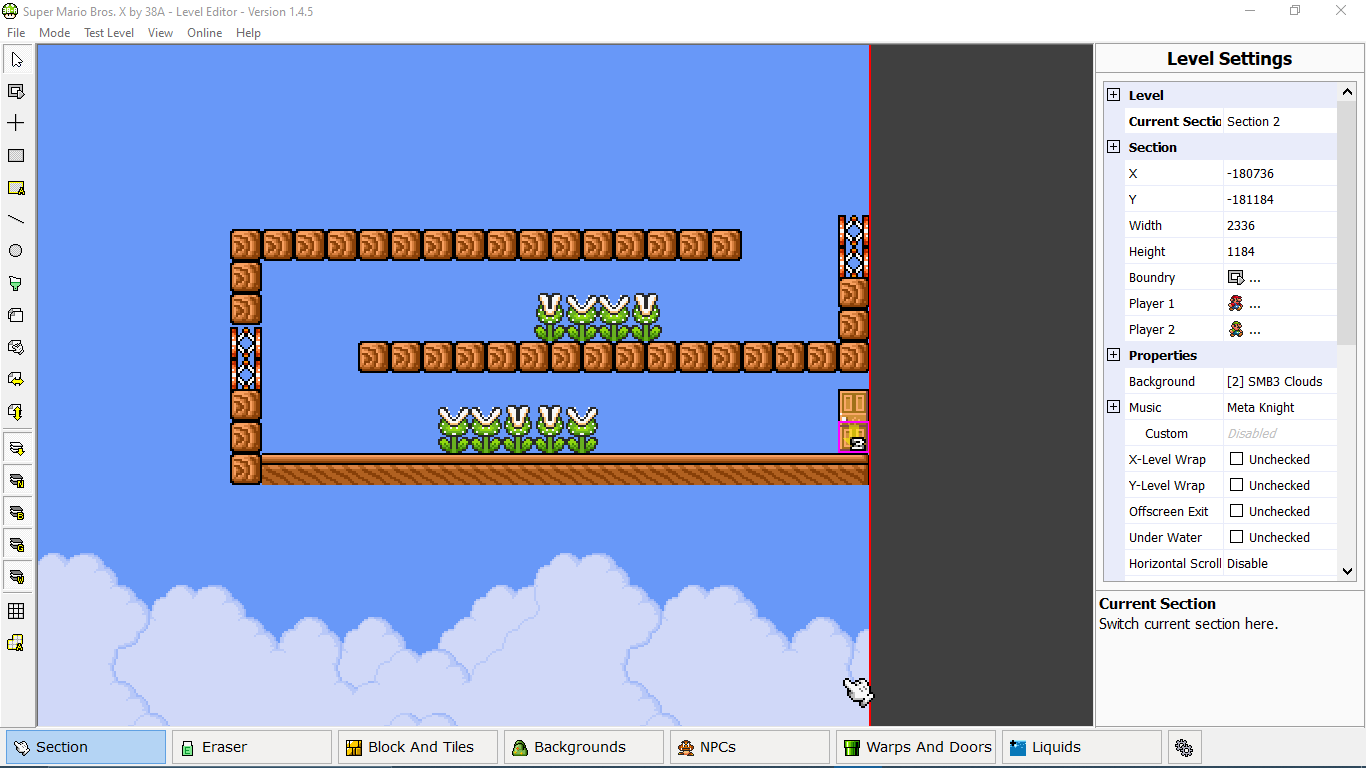Click the bottom grid-with-lock icon in left toolbar
This screenshot has width=1366, height=768.
tap(16, 643)
